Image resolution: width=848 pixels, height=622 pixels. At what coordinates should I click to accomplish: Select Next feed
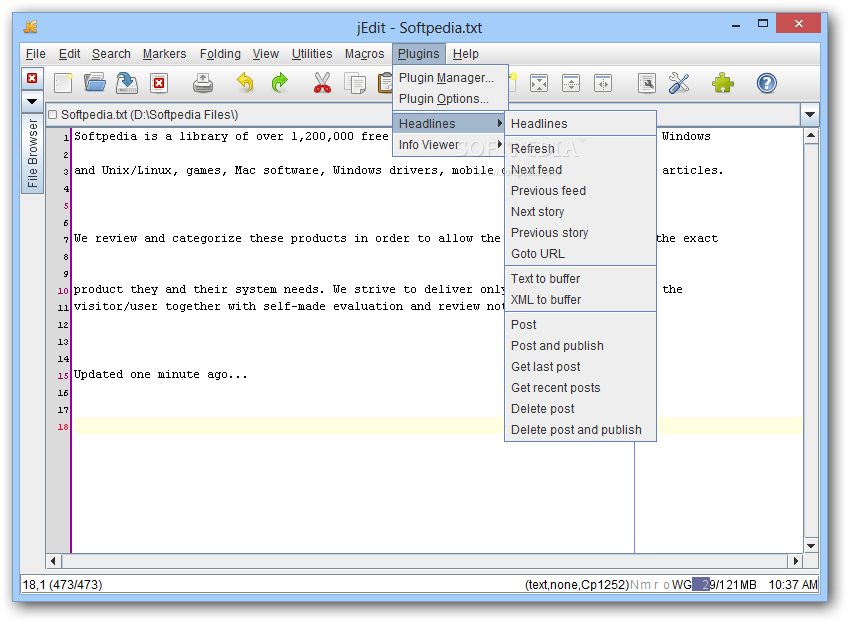point(580,170)
